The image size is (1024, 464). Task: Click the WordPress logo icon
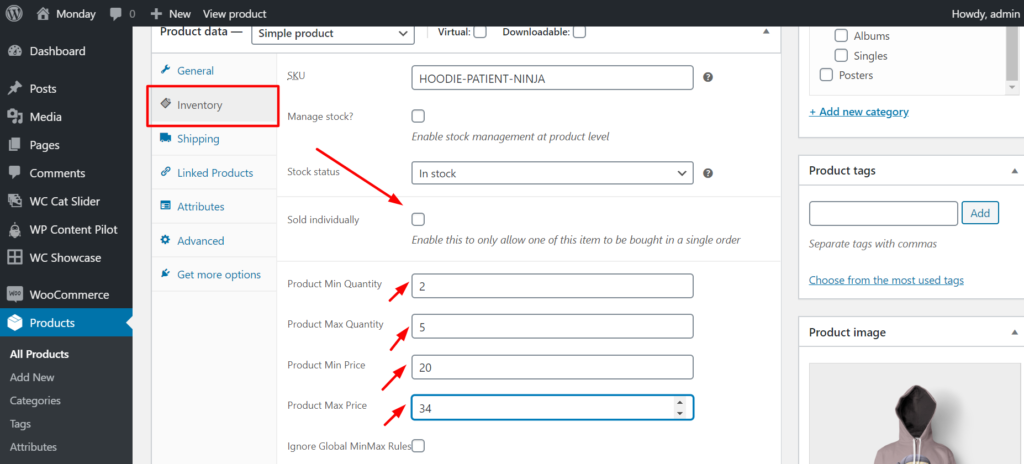[16, 14]
